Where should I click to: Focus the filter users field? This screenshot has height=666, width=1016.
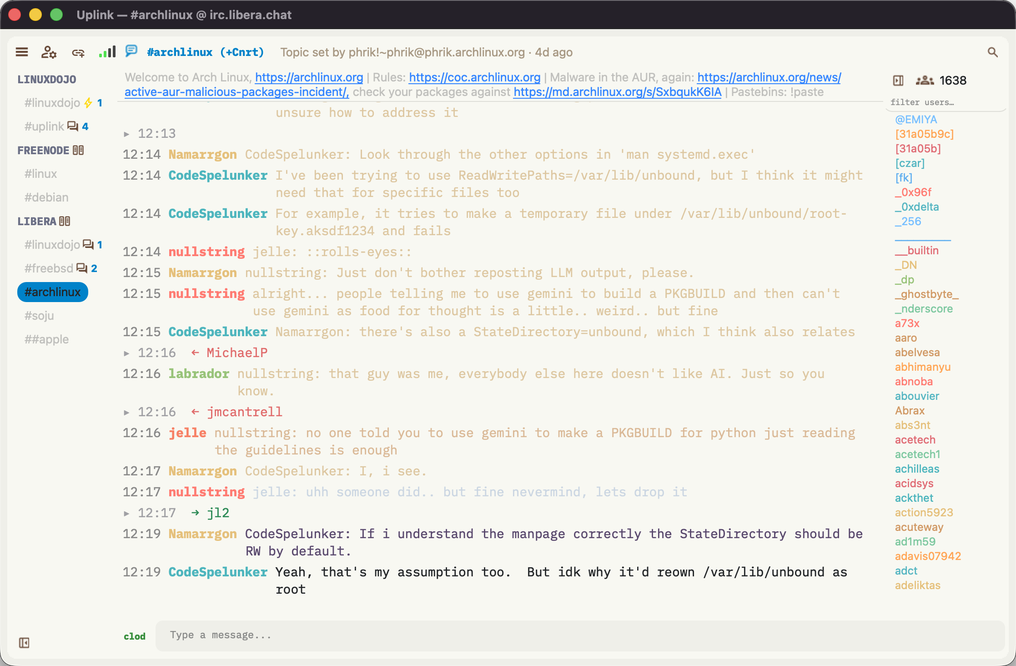click(945, 102)
